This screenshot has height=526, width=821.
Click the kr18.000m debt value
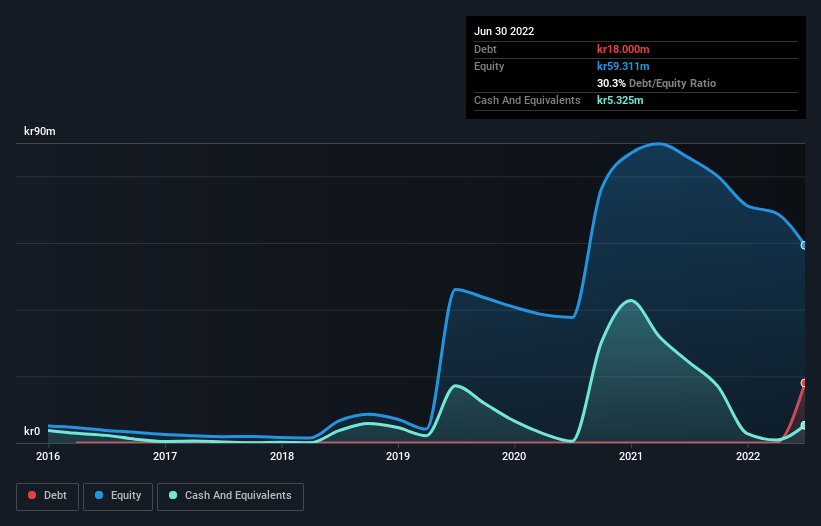(x=623, y=49)
